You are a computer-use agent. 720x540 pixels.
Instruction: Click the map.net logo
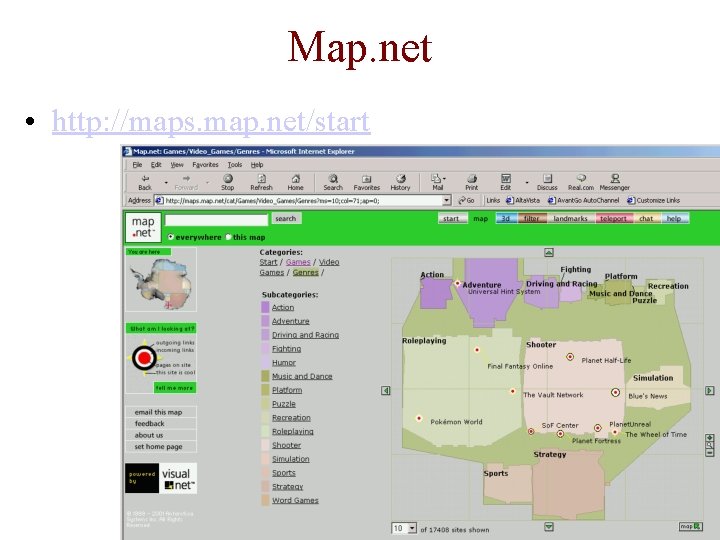coord(143,227)
